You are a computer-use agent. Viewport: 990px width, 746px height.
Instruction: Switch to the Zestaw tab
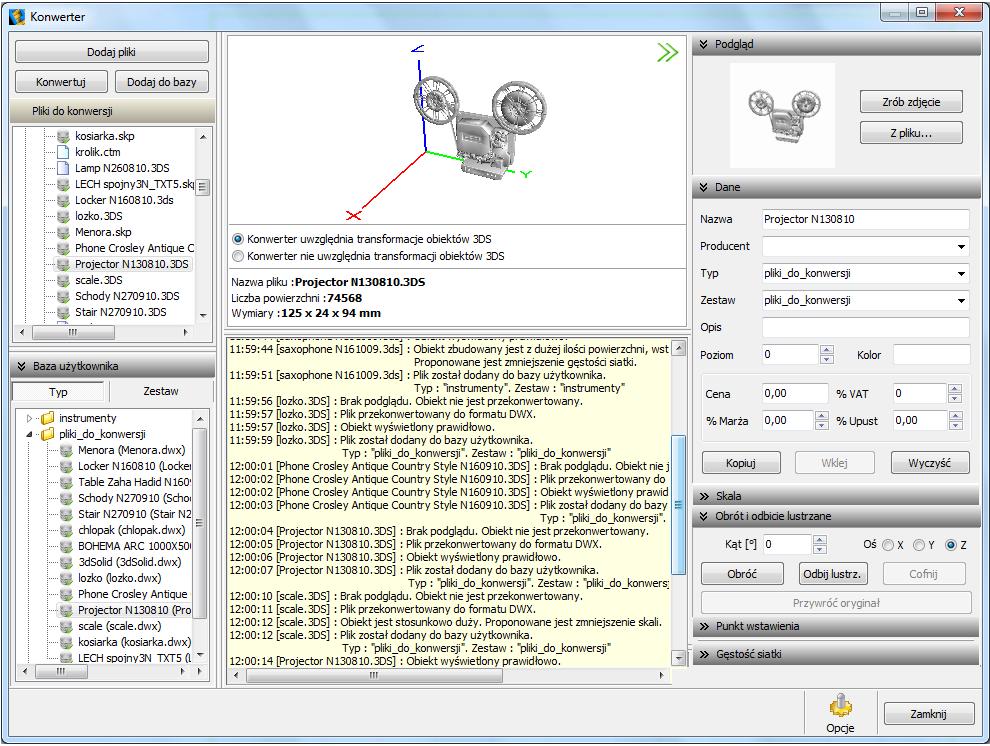[161, 391]
